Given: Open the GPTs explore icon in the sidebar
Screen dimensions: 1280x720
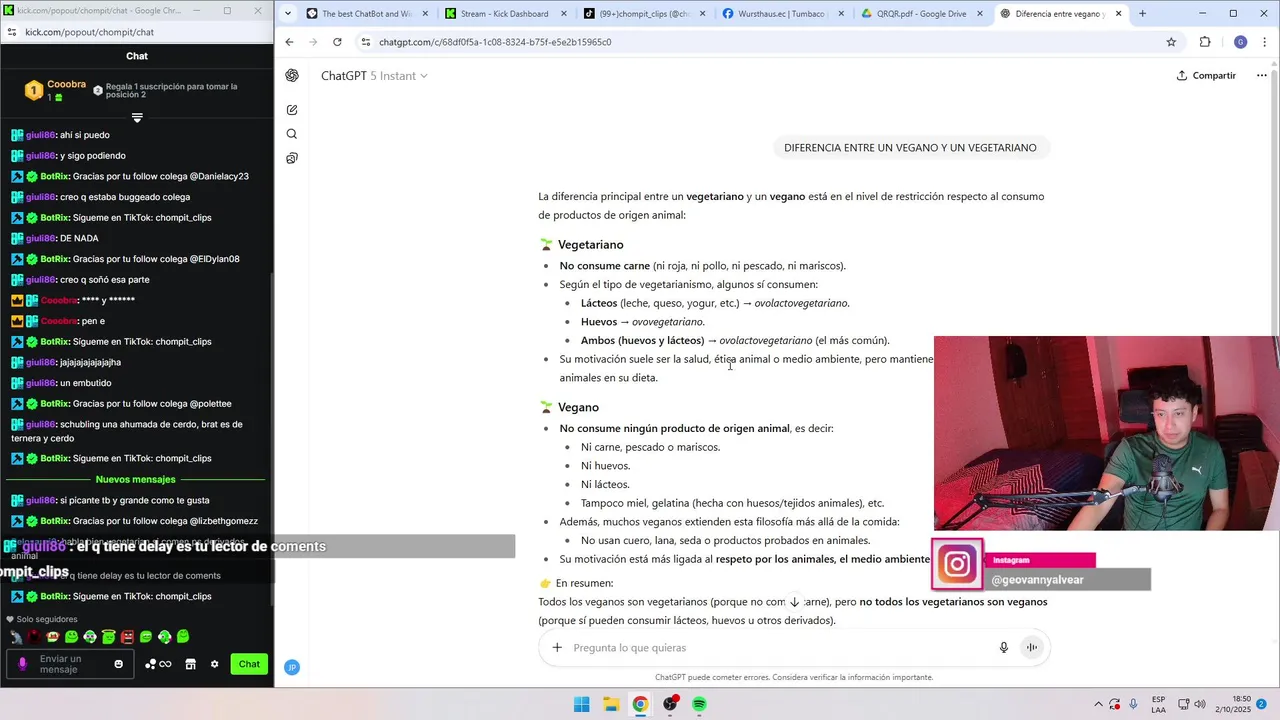Looking at the screenshot, I should point(292,158).
